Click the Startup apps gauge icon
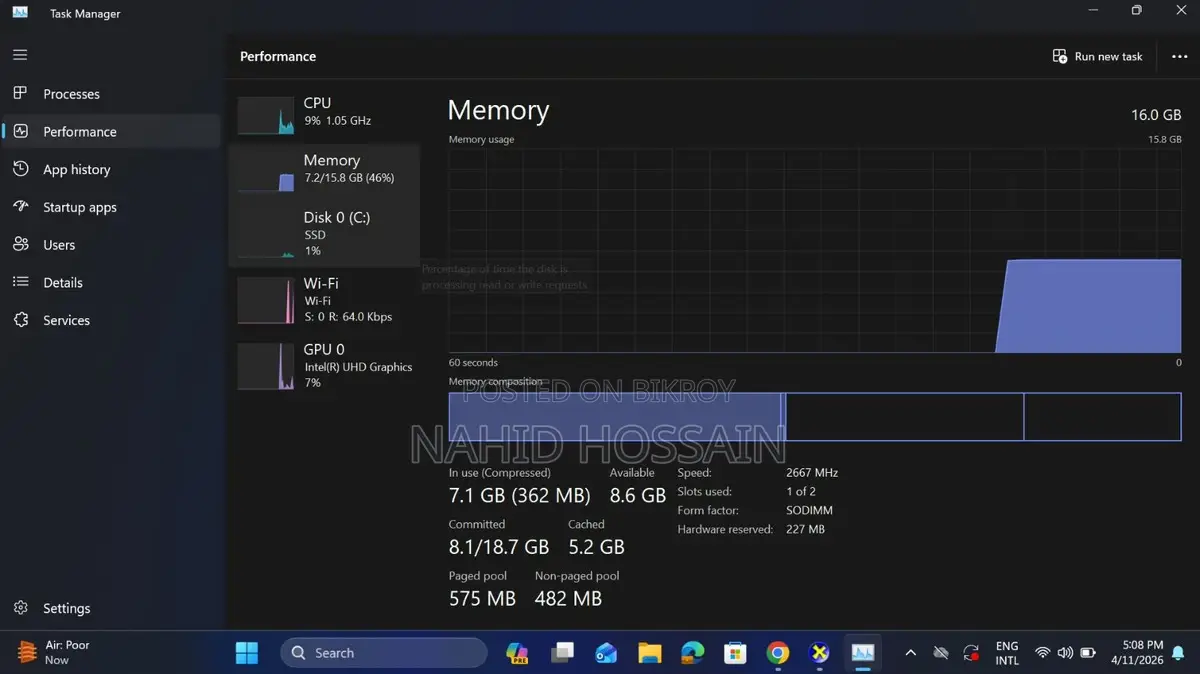 coord(20,206)
